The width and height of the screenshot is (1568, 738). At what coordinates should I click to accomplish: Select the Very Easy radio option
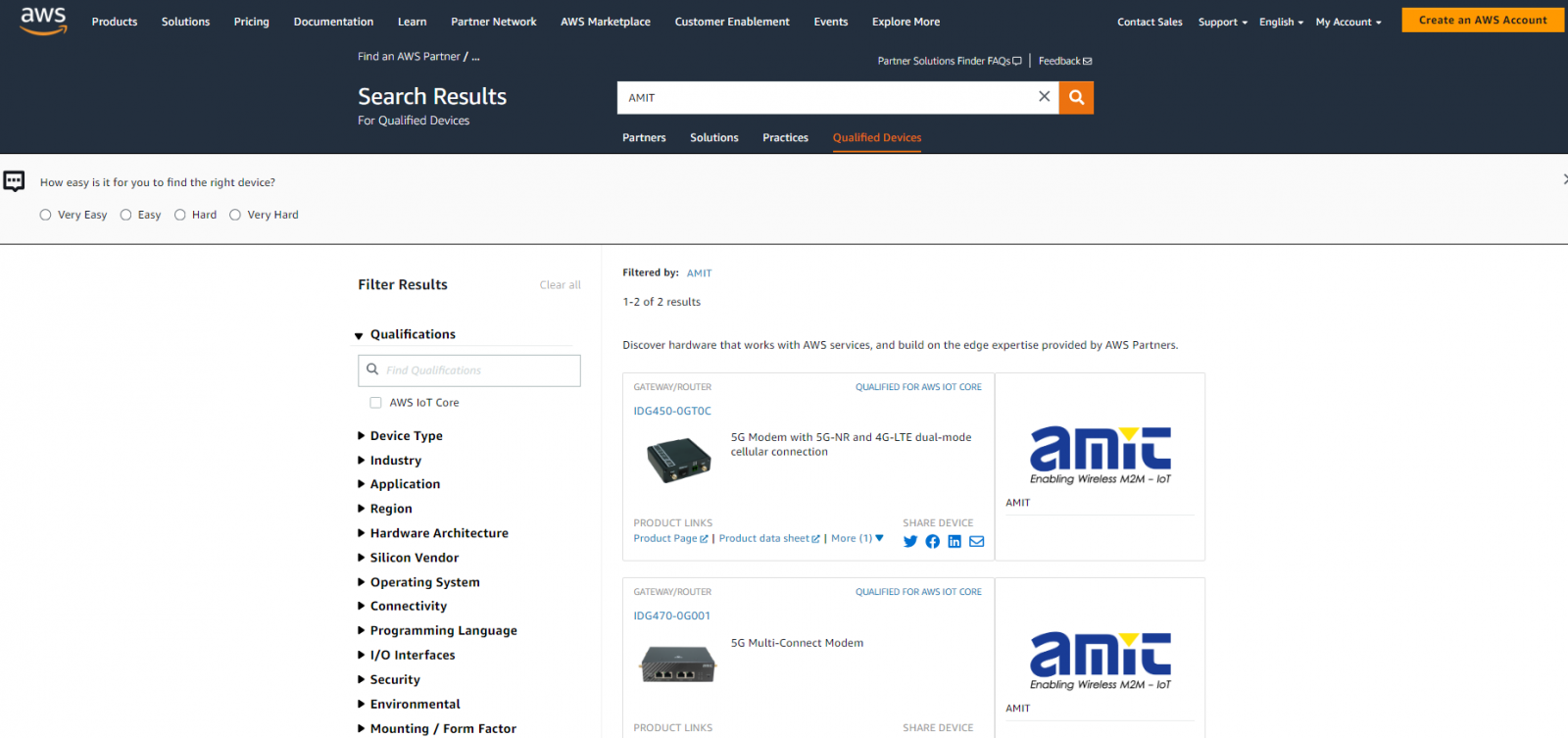coord(45,215)
